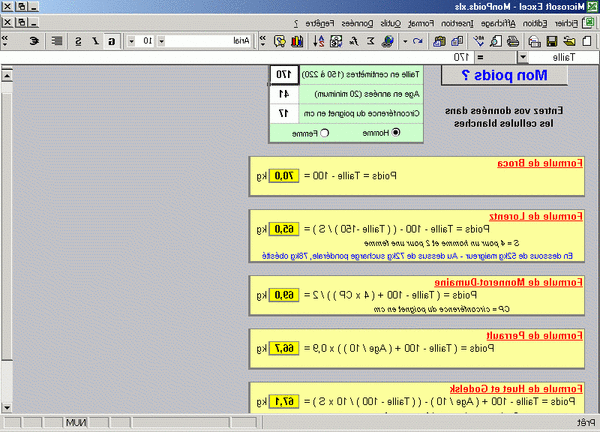Expand the font size 10 dropdown
600x432 pixels.
click(x=131, y=41)
